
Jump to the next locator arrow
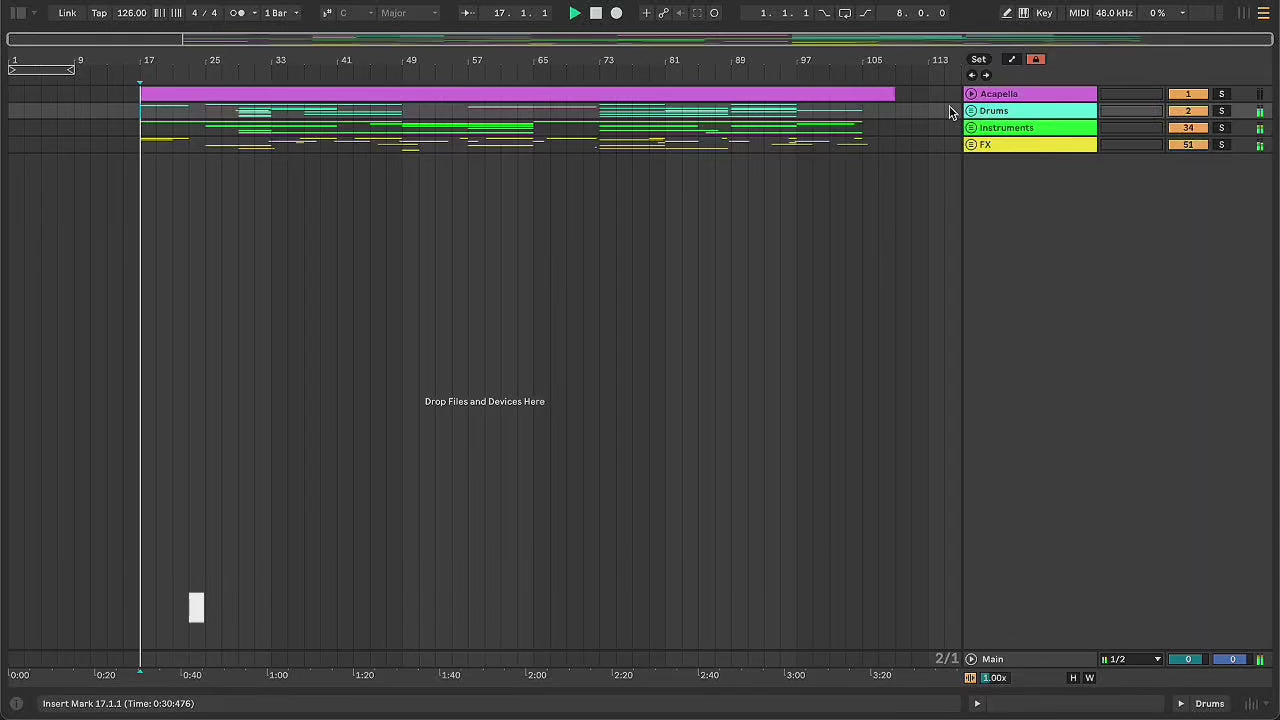986,76
